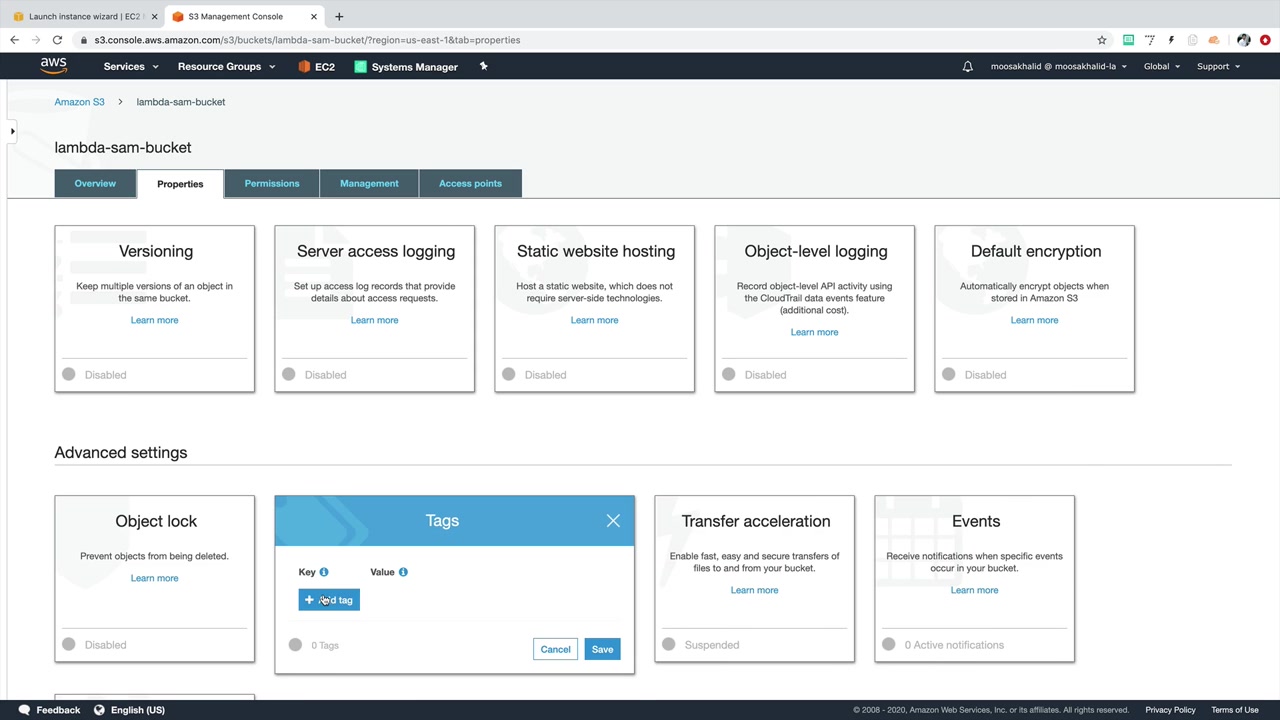The image size is (1280, 720).
Task: Open EC2 shortcut in the navbar
Action: (x=316, y=67)
